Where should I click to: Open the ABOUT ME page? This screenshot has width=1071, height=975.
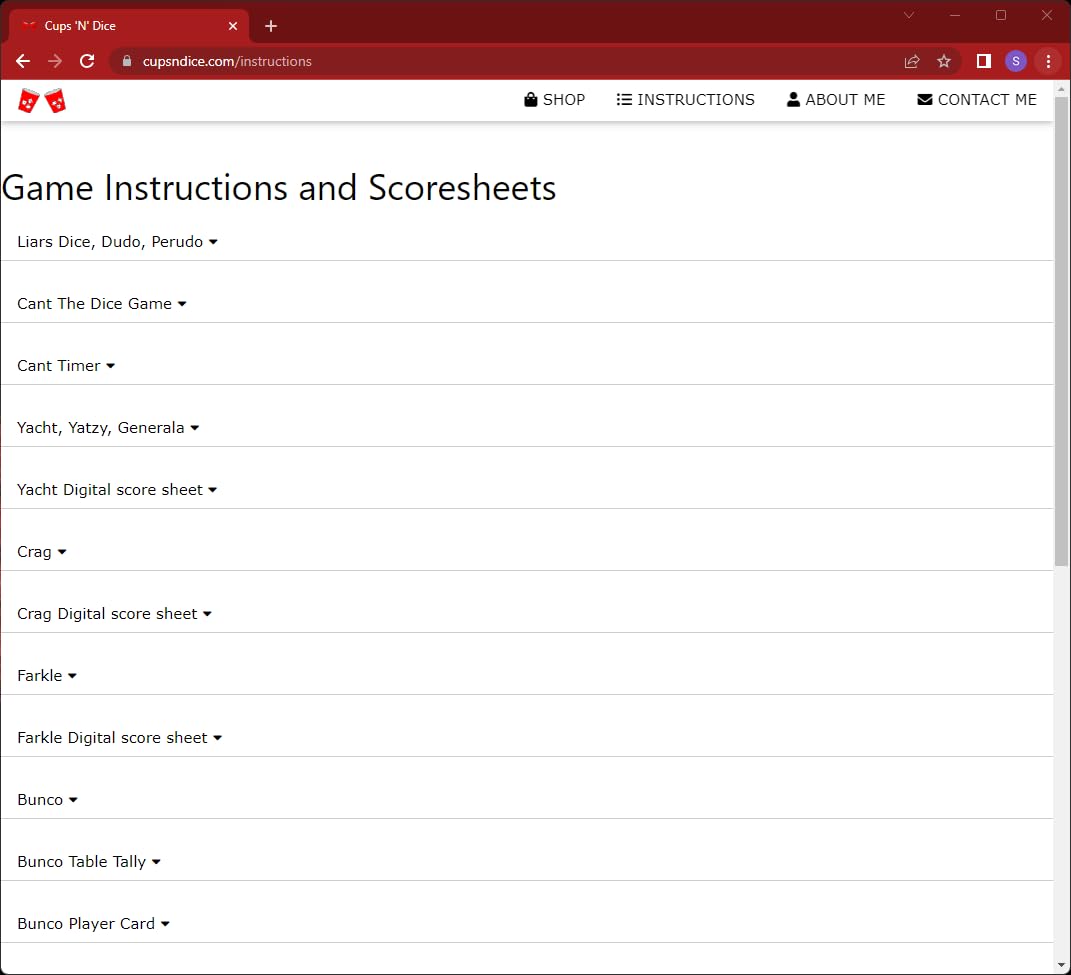tap(836, 100)
